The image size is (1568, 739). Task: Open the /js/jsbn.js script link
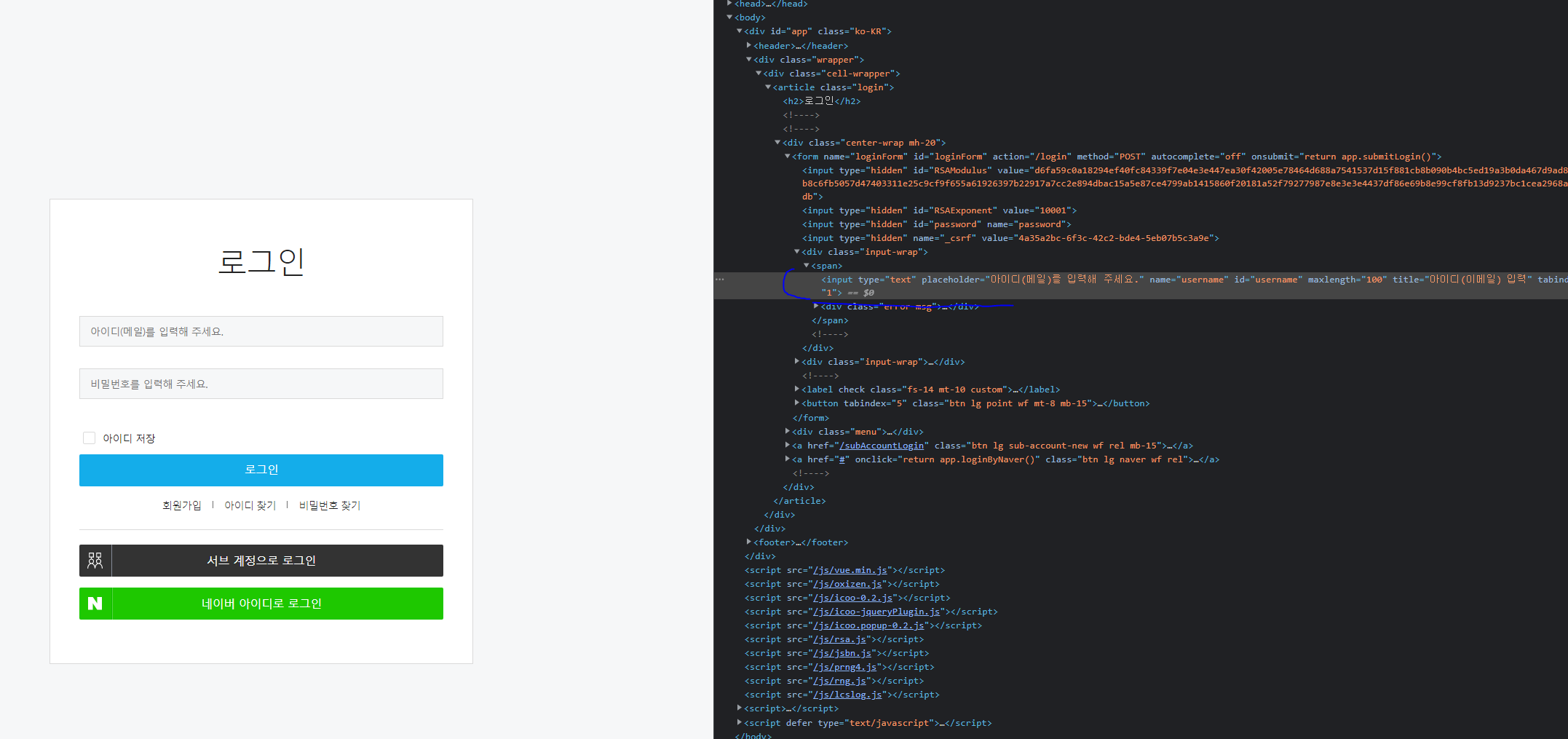pyautogui.click(x=842, y=653)
